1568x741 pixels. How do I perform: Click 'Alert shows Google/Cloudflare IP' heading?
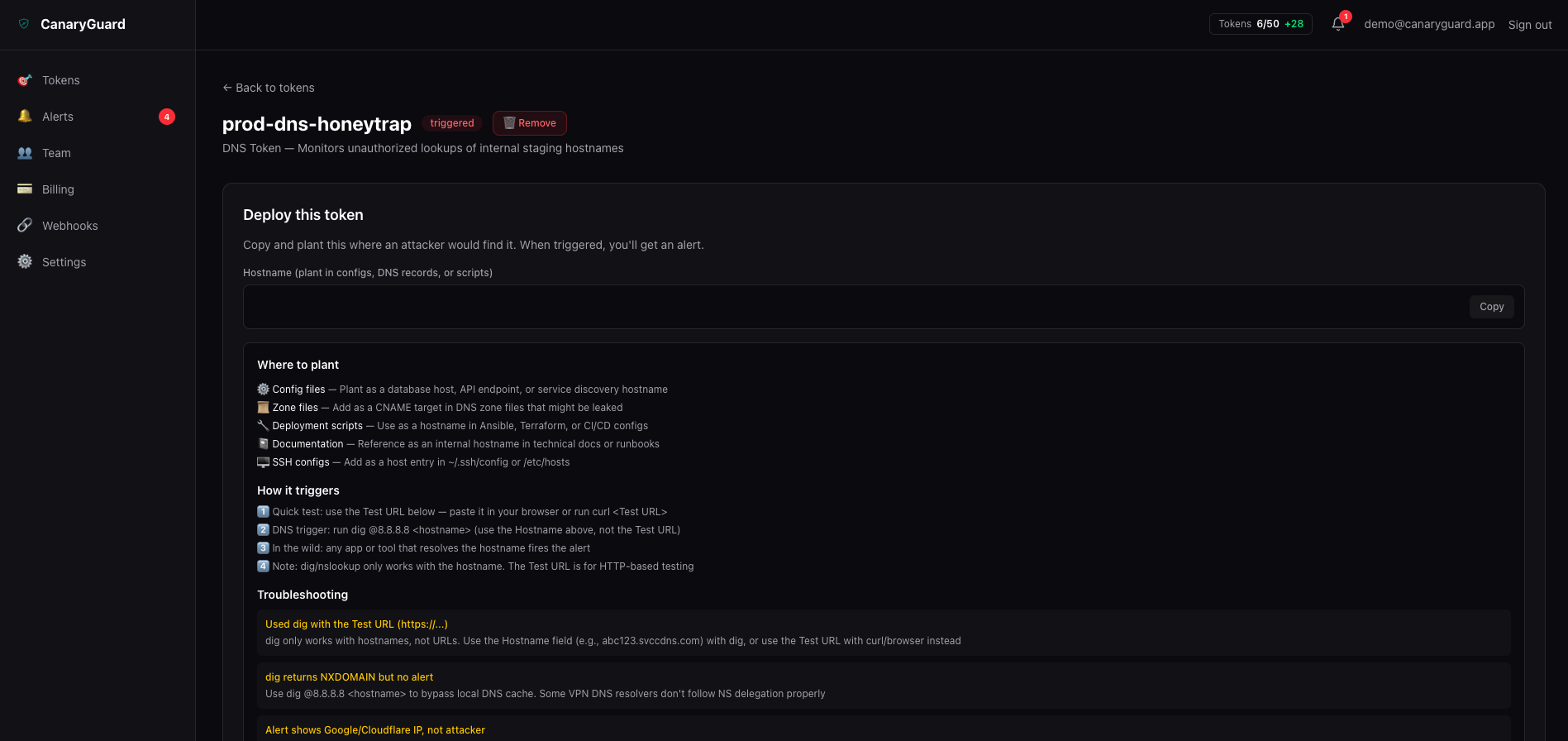coord(375,730)
